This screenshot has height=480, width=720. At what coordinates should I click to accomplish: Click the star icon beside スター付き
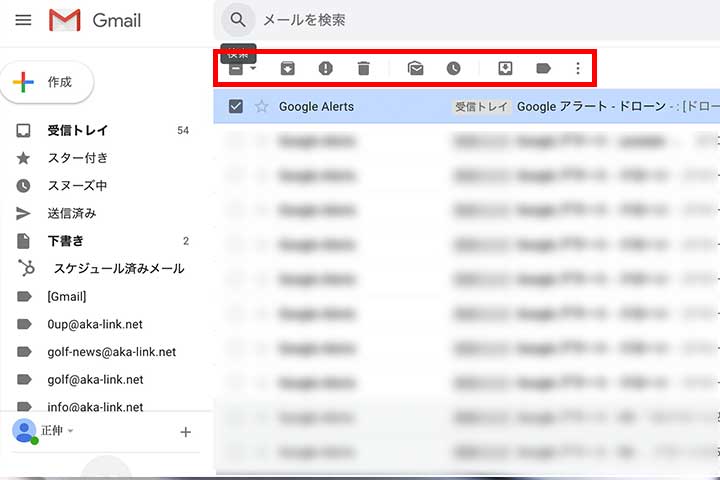tap(23, 158)
